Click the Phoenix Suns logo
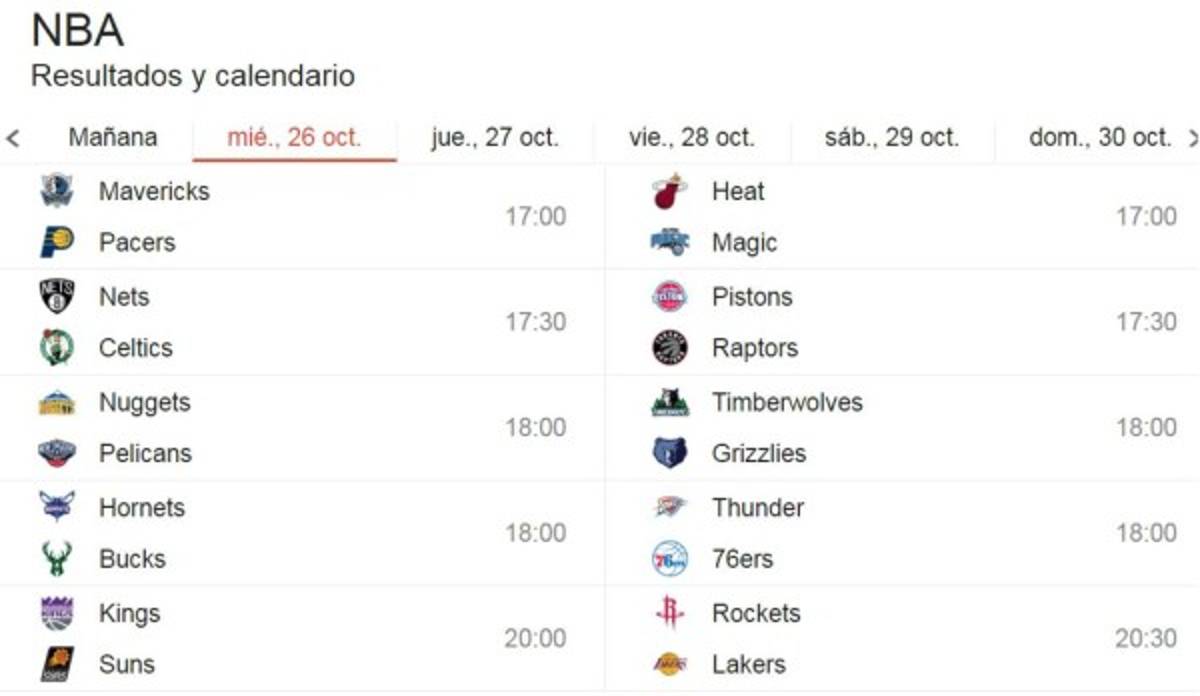 (57, 664)
